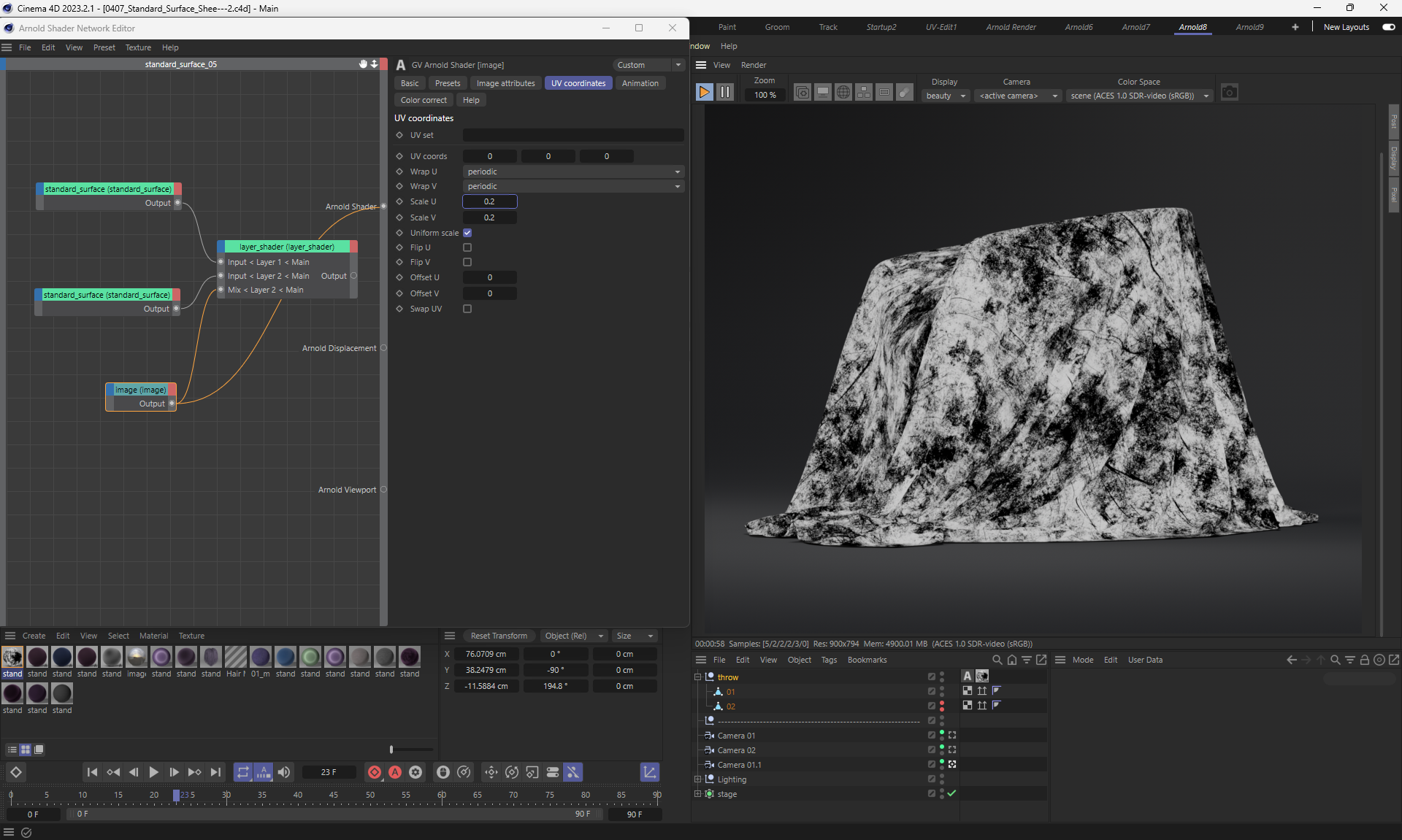Viewport: 1402px width, 840px height.
Task: Start the Arnold IPR render play button
Action: coord(704,93)
